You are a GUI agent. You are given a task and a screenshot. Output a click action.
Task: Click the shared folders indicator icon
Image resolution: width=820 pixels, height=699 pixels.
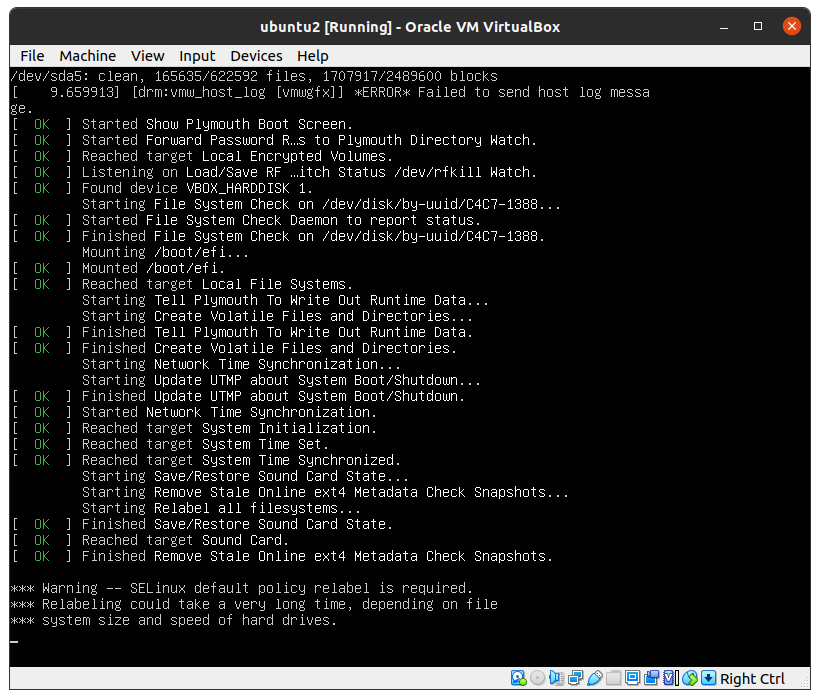point(613,678)
